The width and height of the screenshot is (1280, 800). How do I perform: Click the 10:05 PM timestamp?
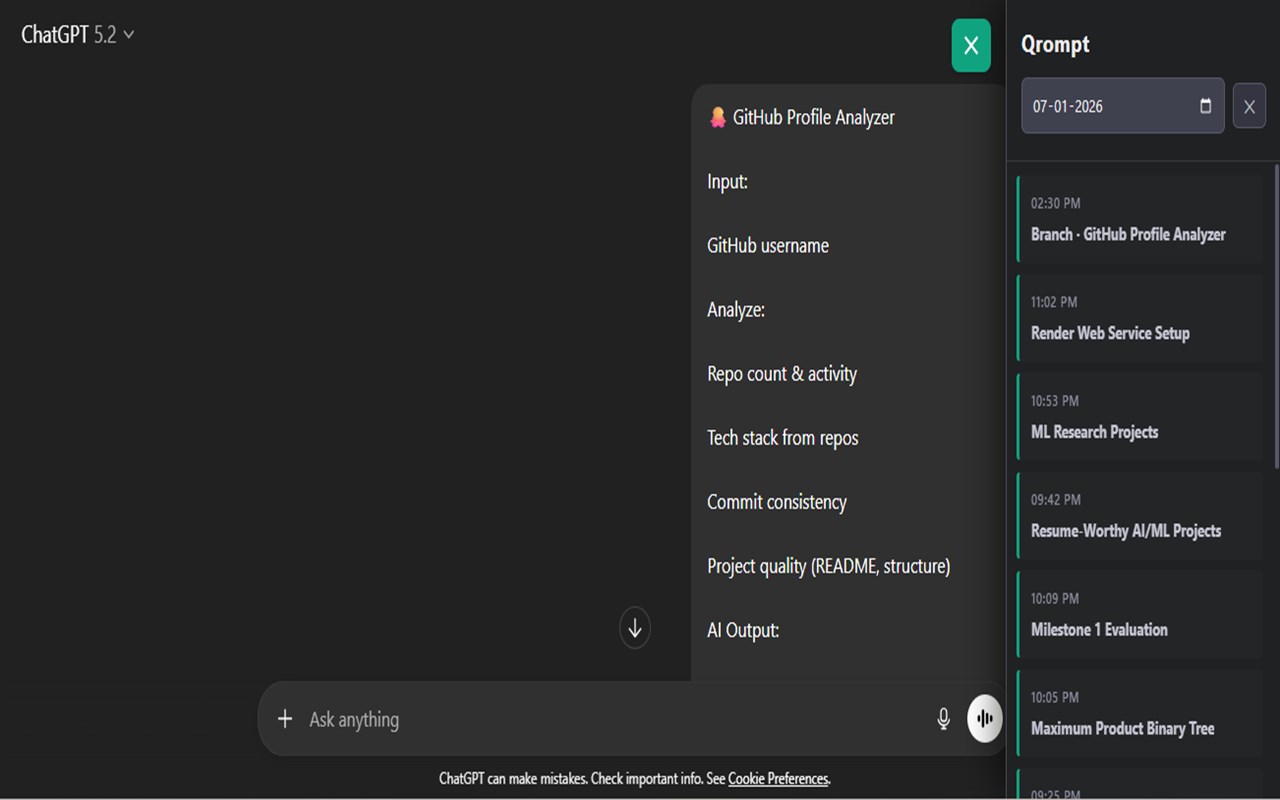pyautogui.click(x=1055, y=698)
